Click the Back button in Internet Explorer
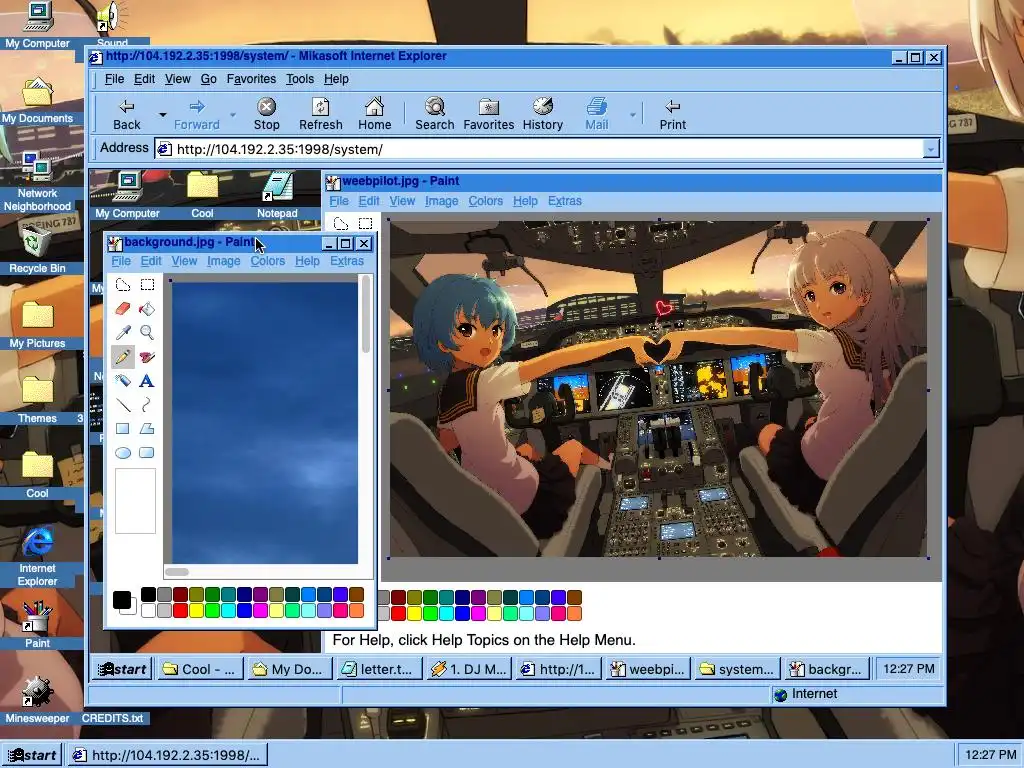The width and height of the screenshot is (1024, 768). [127, 114]
